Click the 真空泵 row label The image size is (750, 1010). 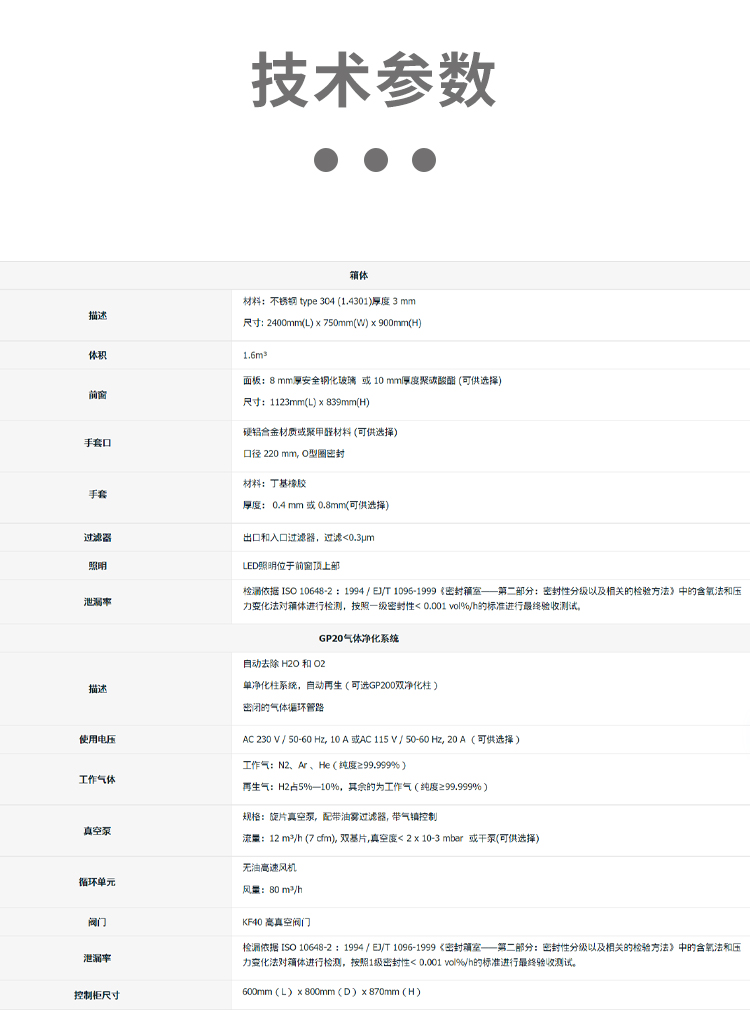point(97,830)
